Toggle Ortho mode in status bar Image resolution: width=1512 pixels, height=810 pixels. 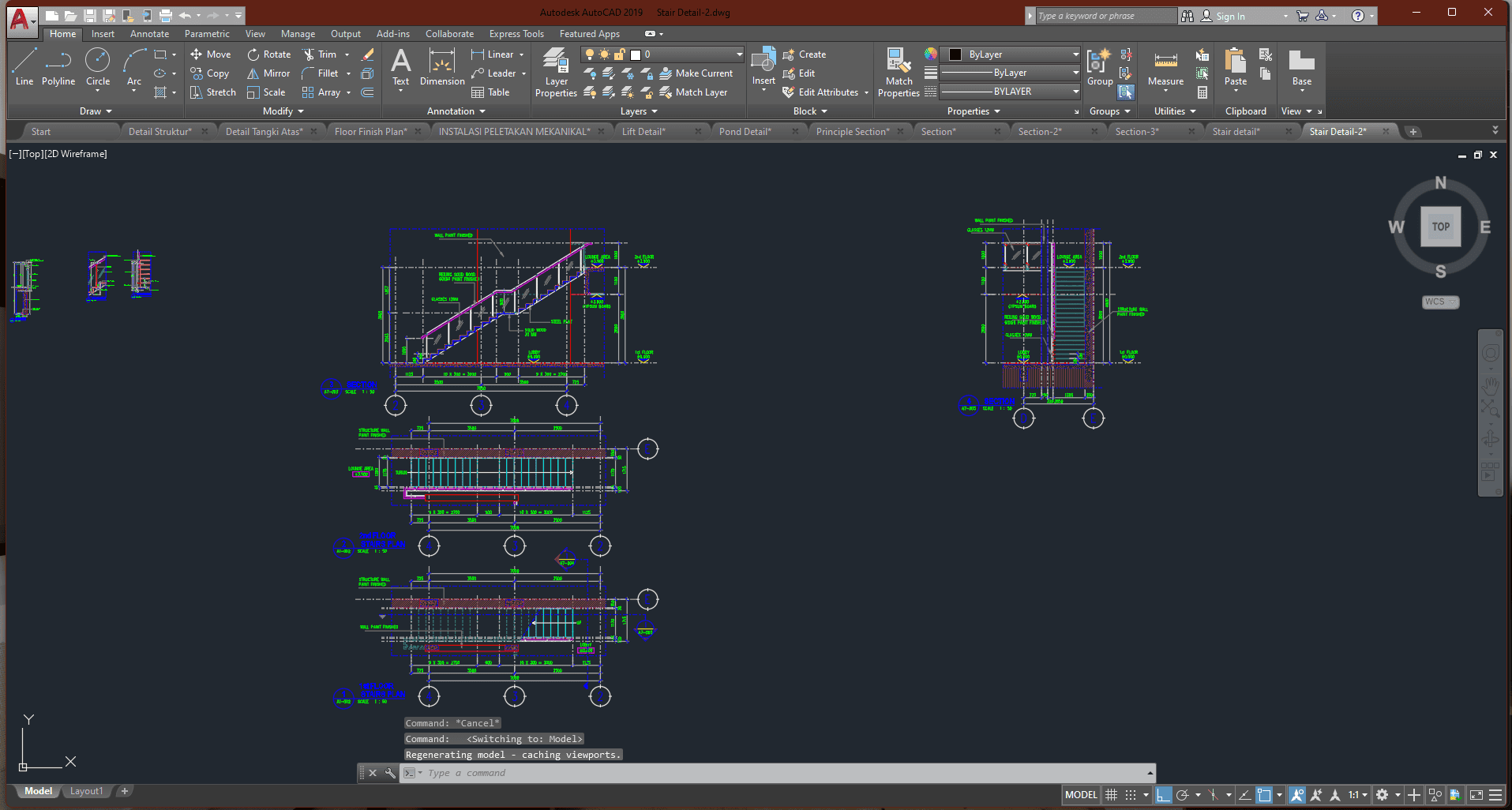coord(1163,795)
